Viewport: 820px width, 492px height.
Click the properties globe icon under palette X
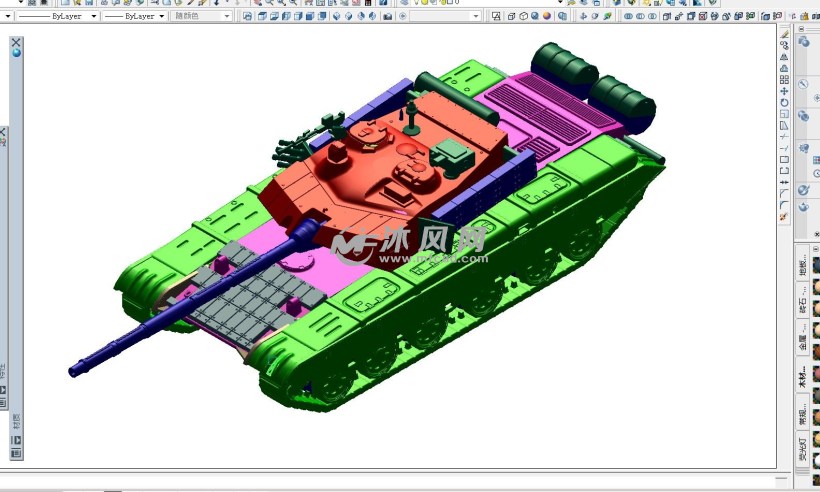16,53
